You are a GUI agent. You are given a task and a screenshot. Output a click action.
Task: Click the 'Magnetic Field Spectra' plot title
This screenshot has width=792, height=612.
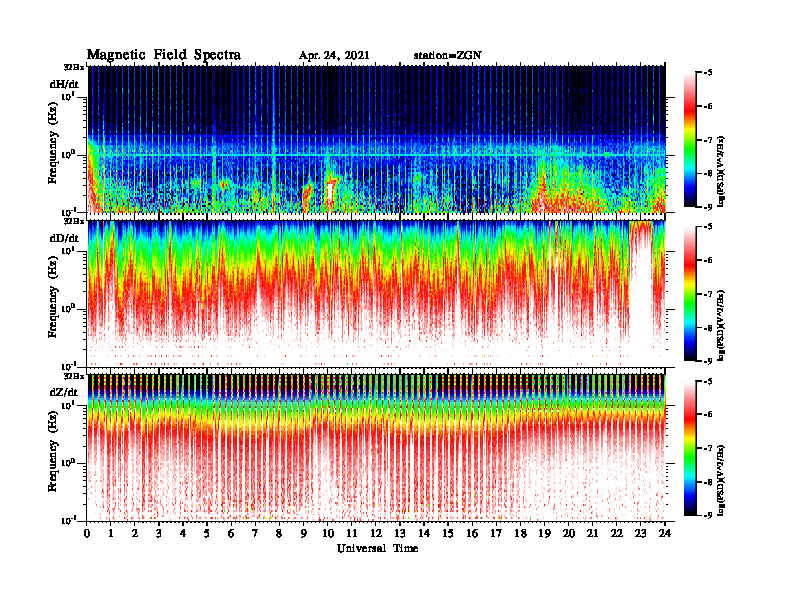tap(164, 55)
